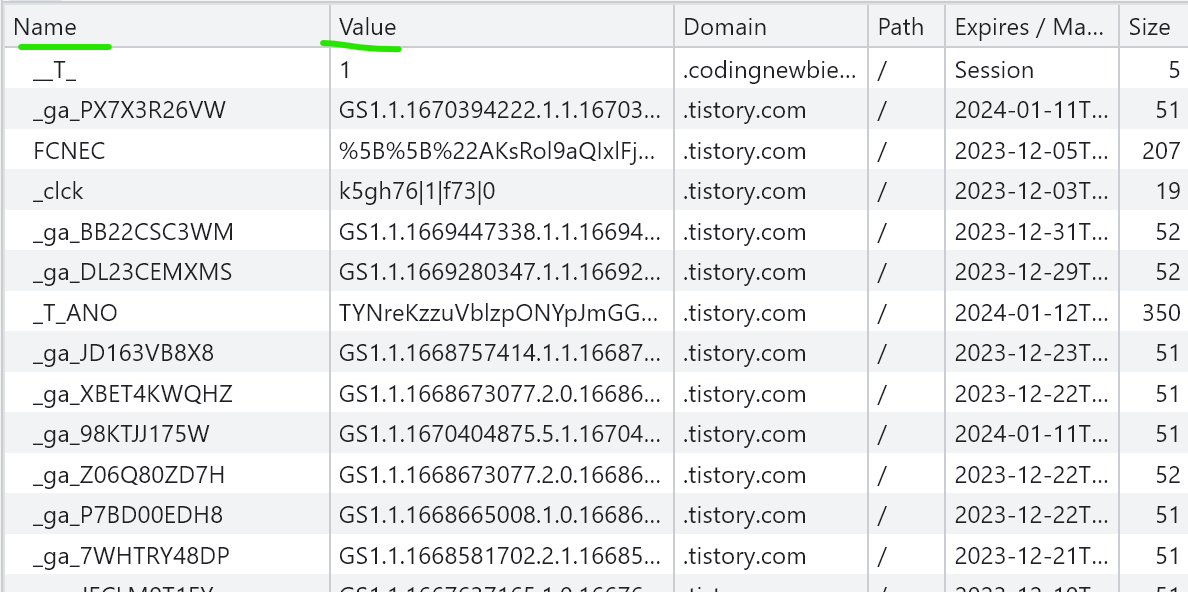The width and height of the screenshot is (1188, 592).
Task: Select the _ga_XBET4KWQHZ cookie name
Action: (133, 394)
